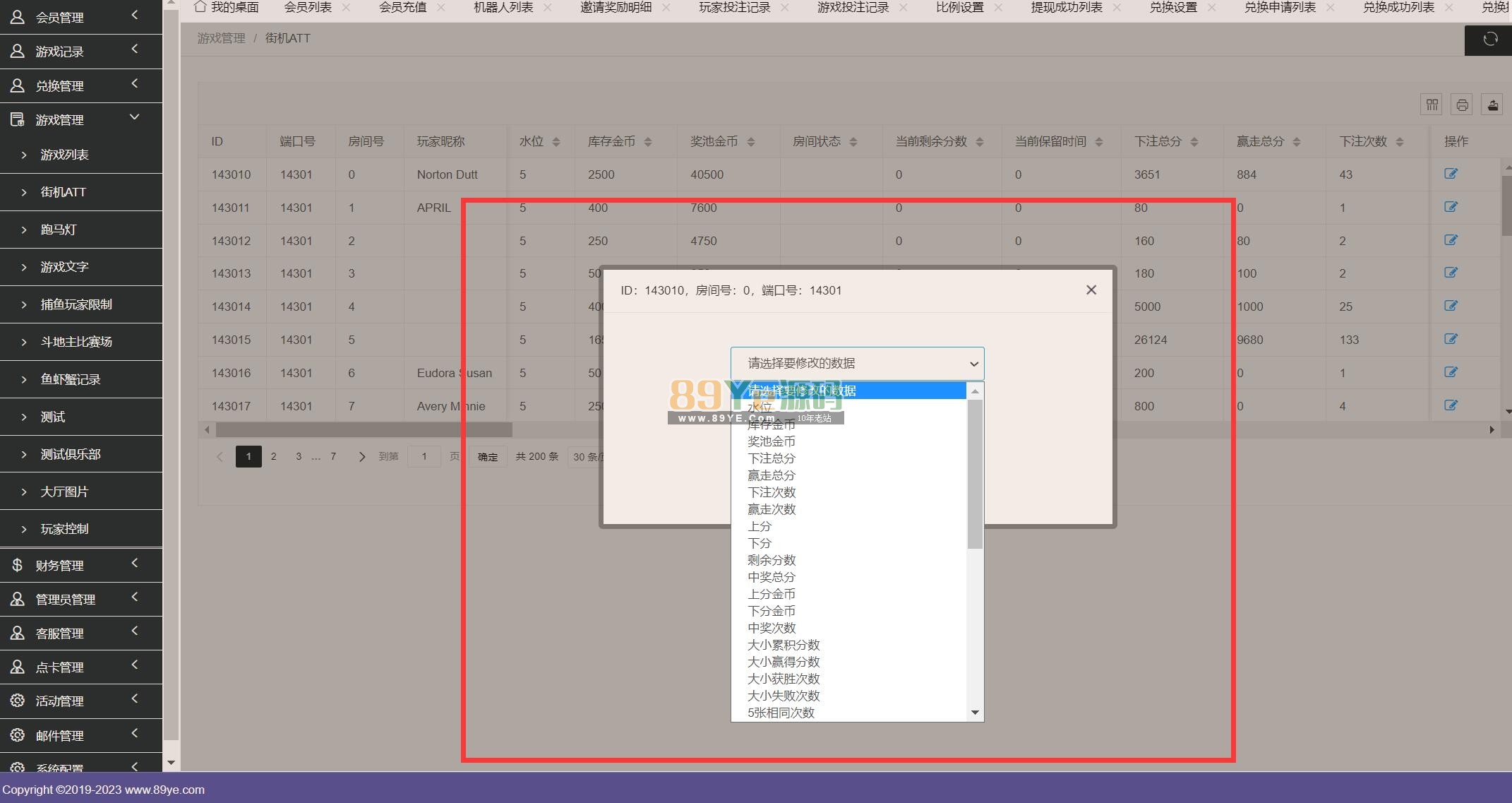Sort by 下注次数 column sort arrows
This screenshot has width=1512, height=803.
point(1400,142)
